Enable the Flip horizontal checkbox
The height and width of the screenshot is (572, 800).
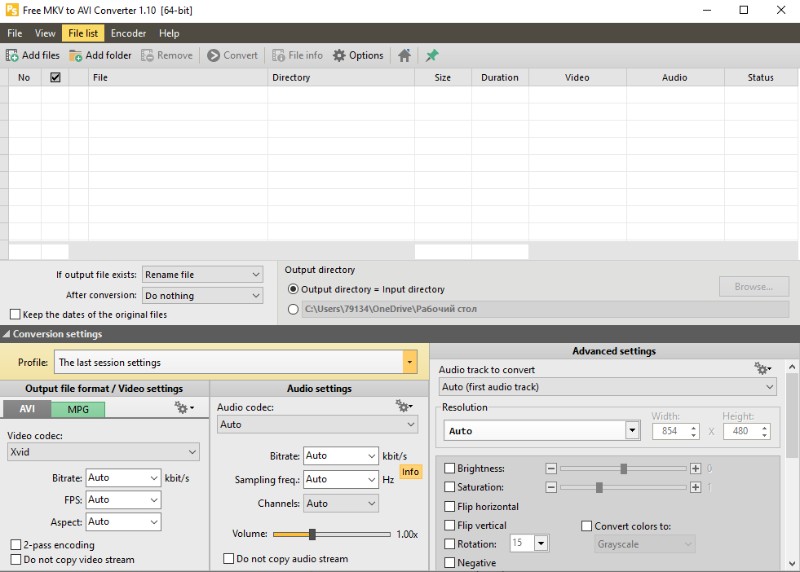[x=449, y=506]
